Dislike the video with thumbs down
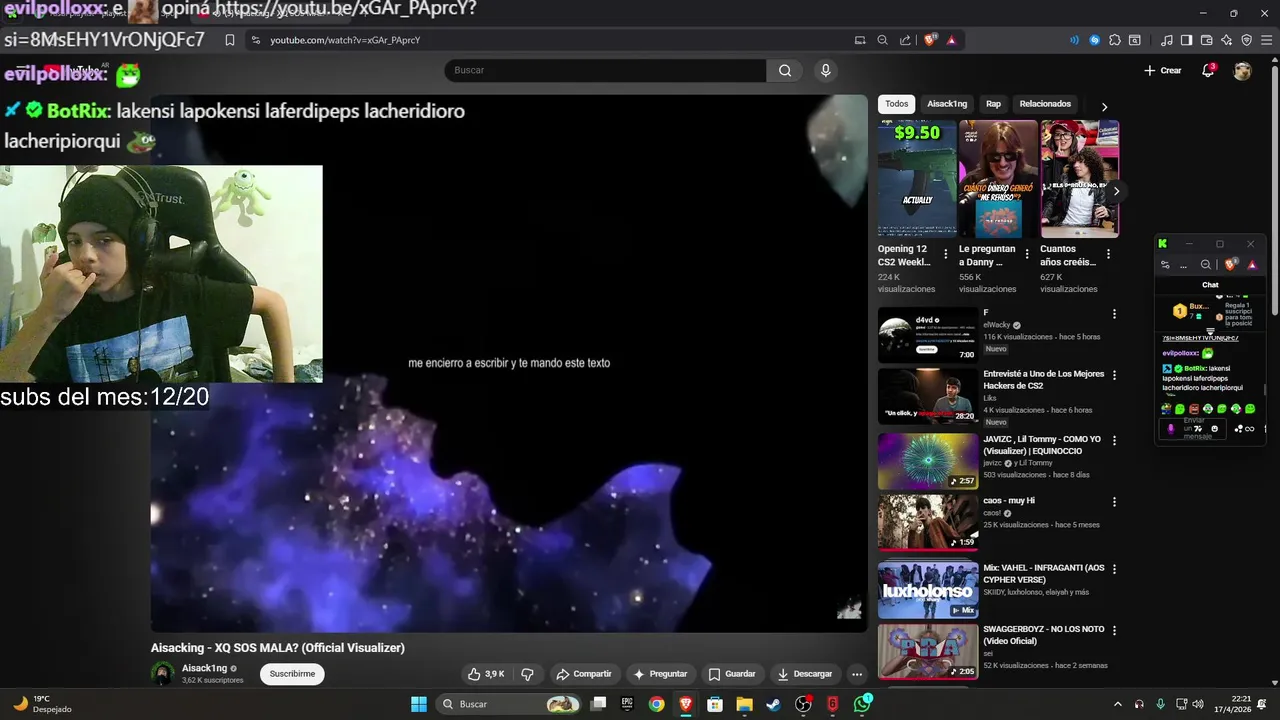 click(x=527, y=674)
